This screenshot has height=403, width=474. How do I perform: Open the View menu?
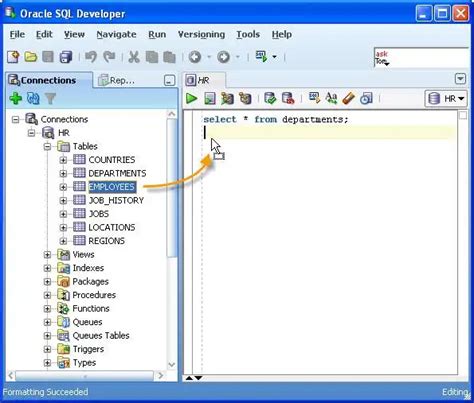(74, 34)
